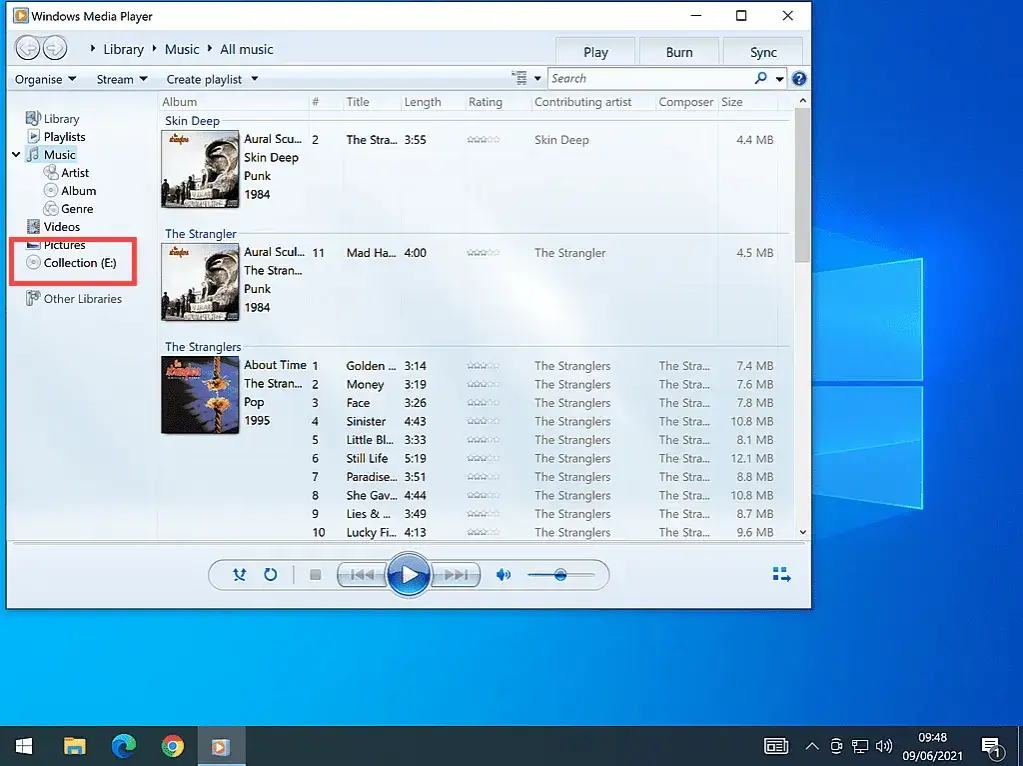Open the Windows Start menu

(x=24, y=746)
